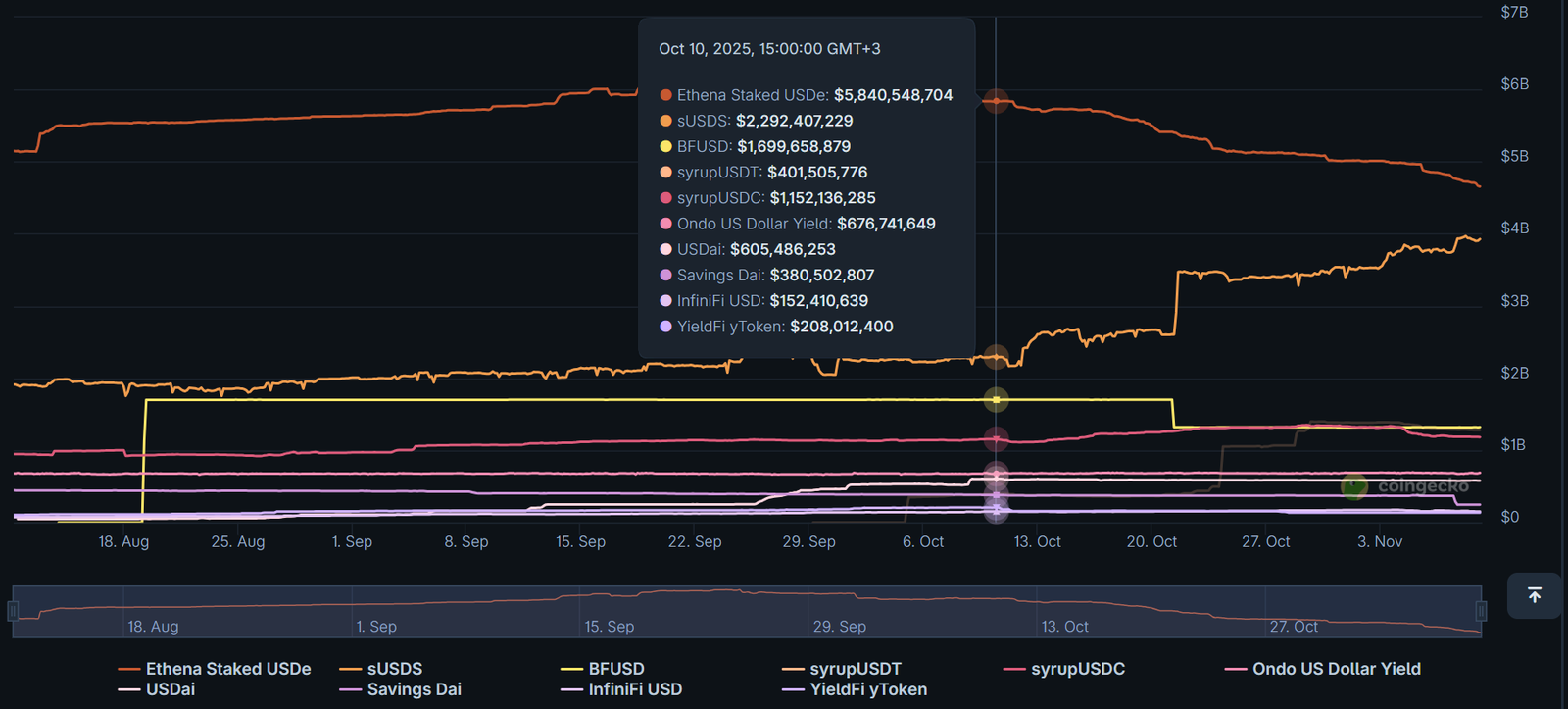The width and height of the screenshot is (1568, 709).
Task: Click the navigator timeline at 15. Sep
Action: (x=609, y=626)
